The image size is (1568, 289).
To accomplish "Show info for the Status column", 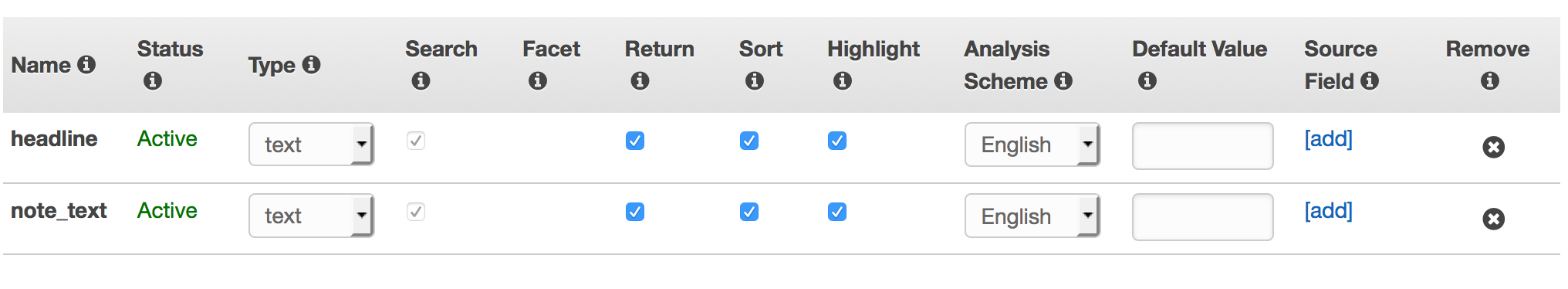I will click(153, 80).
